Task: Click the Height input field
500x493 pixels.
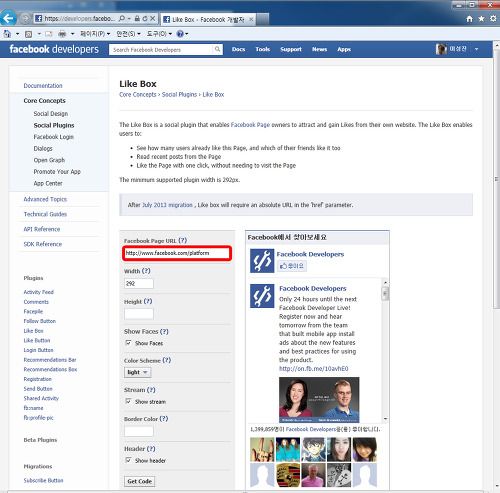Action: pyautogui.click(x=139, y=314)
